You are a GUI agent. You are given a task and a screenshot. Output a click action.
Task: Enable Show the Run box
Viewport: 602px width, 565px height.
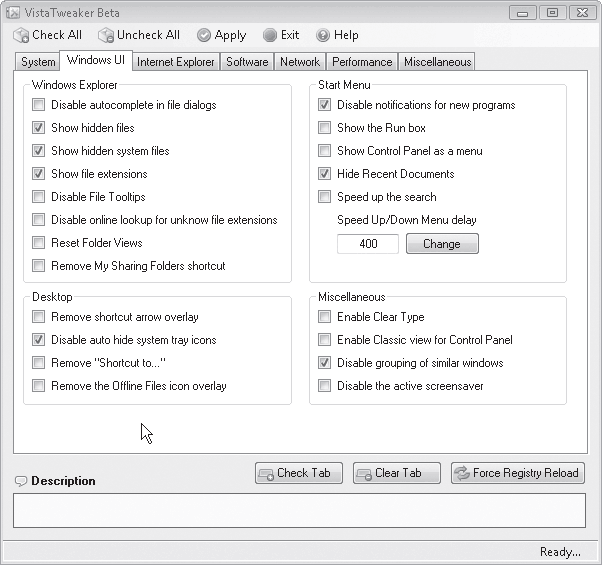point(324,128)
